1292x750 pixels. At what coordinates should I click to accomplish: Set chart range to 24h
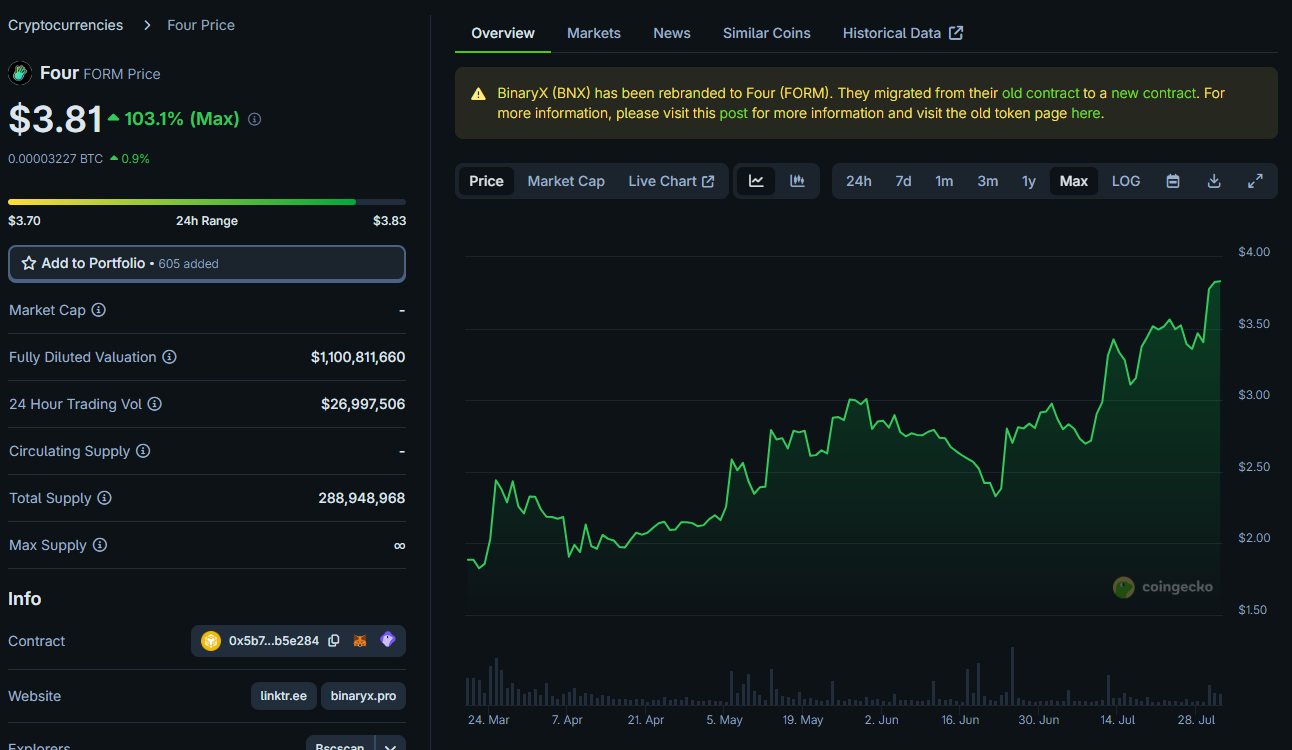click(x=858, y=181)
